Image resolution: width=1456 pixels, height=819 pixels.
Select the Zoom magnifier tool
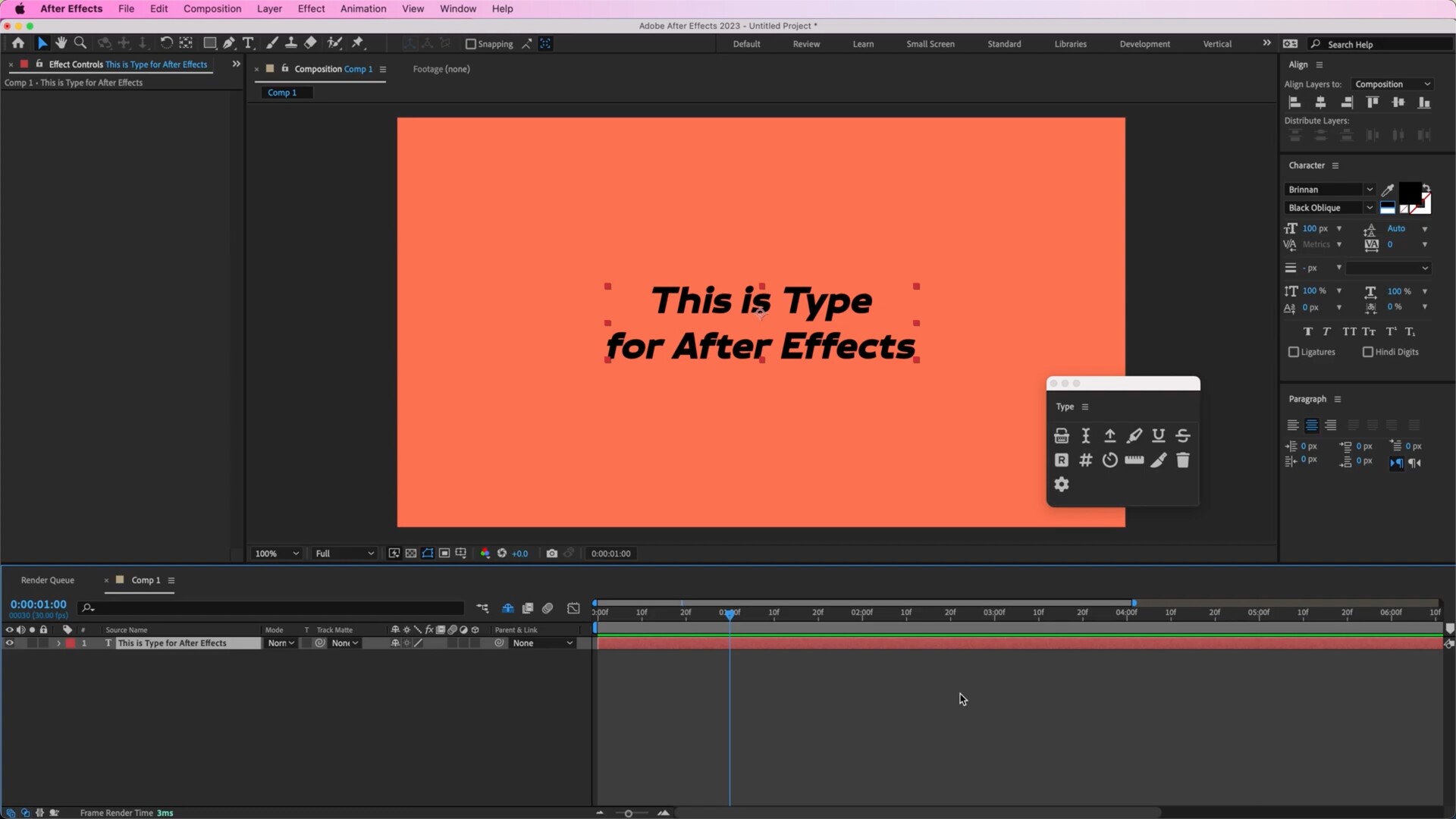click(x=80, y=43)
